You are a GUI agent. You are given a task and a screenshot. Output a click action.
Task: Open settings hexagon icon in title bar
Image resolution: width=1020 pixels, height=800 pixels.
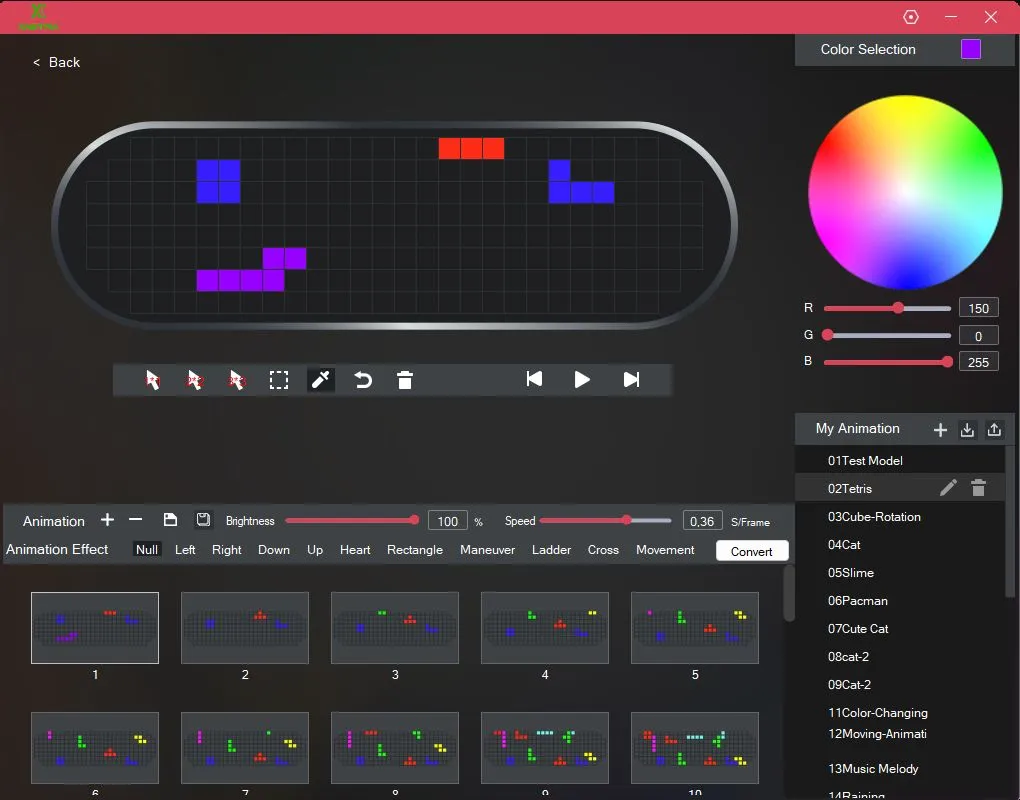click(911, 17)
